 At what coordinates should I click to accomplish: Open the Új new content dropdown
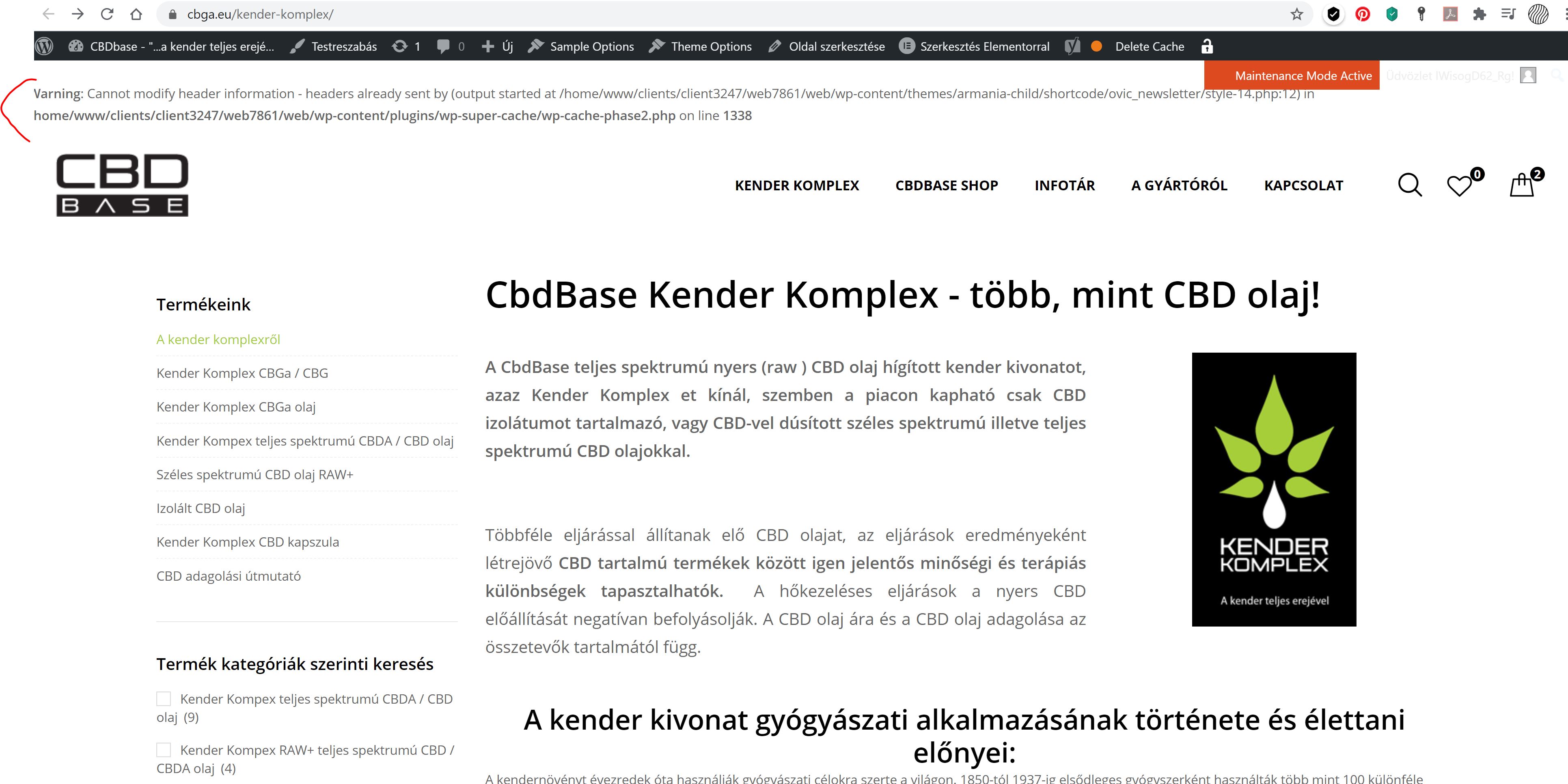(x=497, y=46)
